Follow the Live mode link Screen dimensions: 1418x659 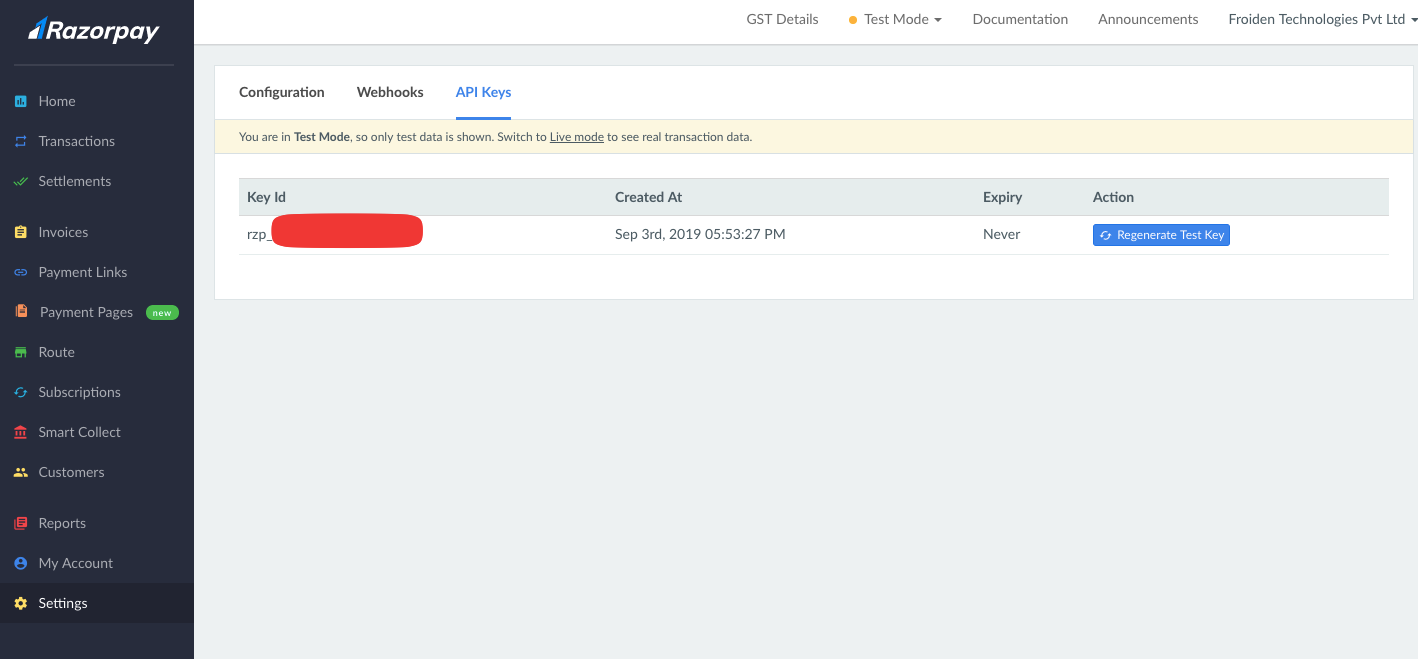click(577, 137)
